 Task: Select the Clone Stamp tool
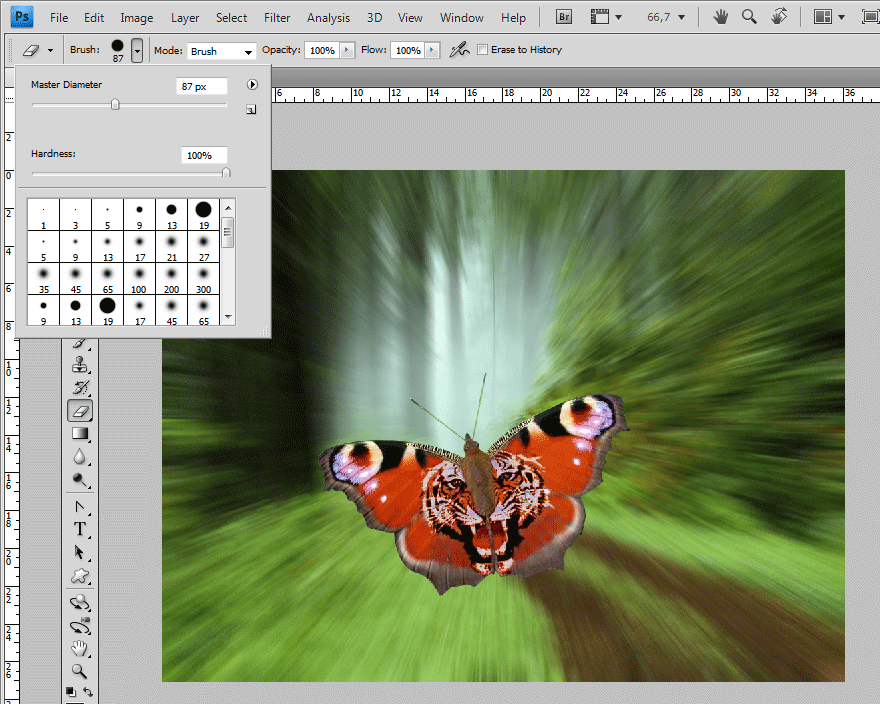click(80, 365)
